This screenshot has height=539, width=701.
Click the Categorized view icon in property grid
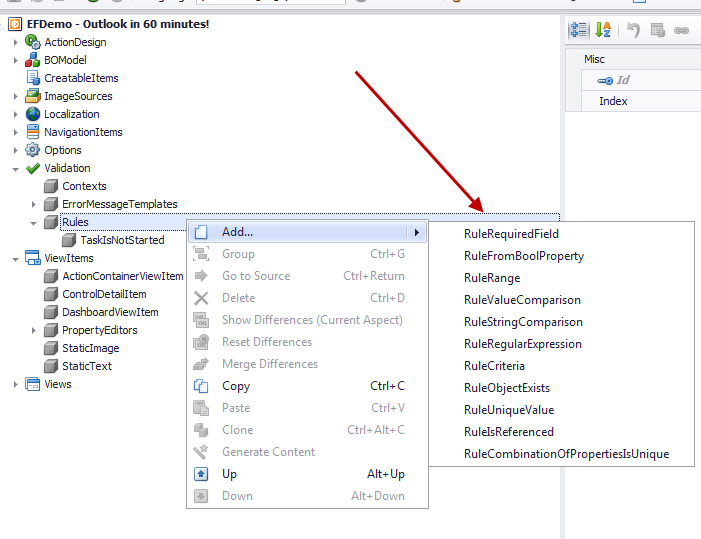click(578, 30)
